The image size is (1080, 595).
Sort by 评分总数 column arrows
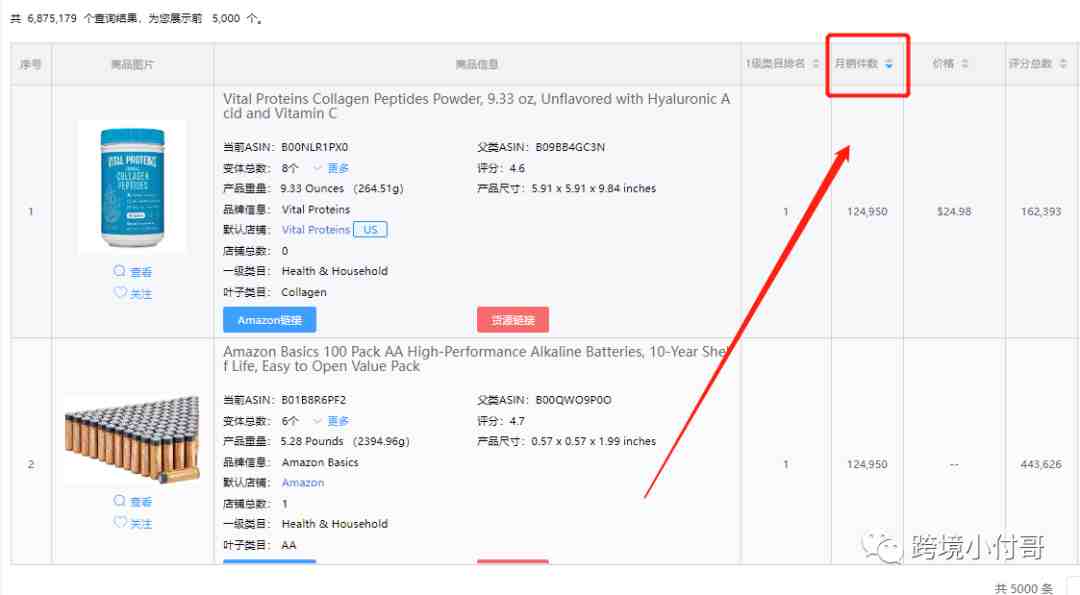click(1063, 63)
